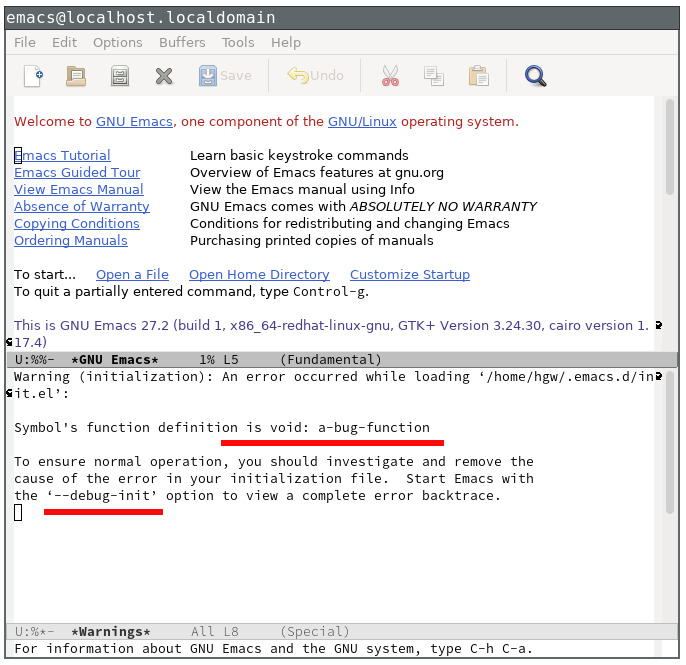Screen dimensions: 686x665
Task: Open the Edit menu
Action: click(64, 42)
